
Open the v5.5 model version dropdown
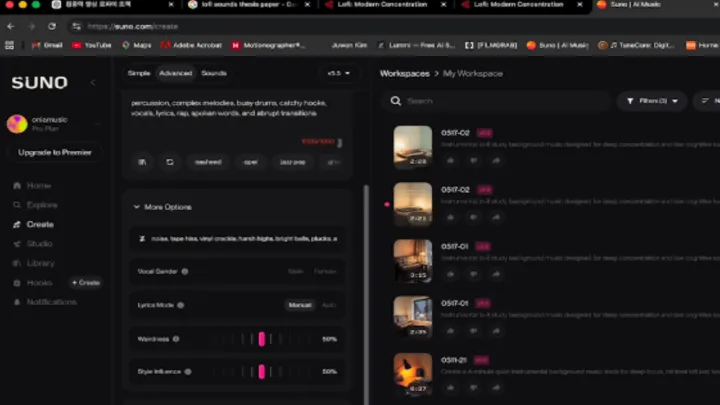click(x=338, y=73)
